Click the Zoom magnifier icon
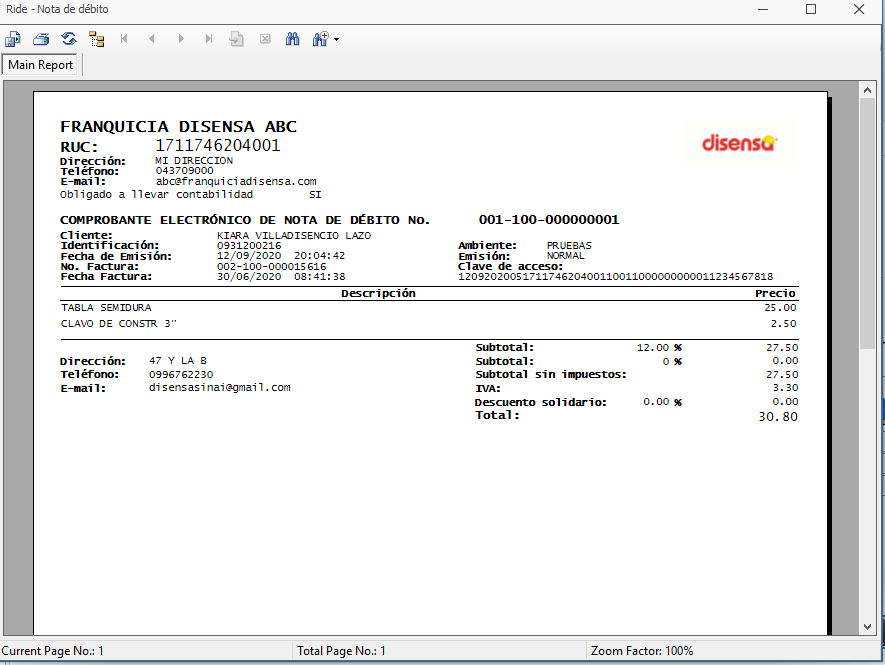 coord(320,39)
